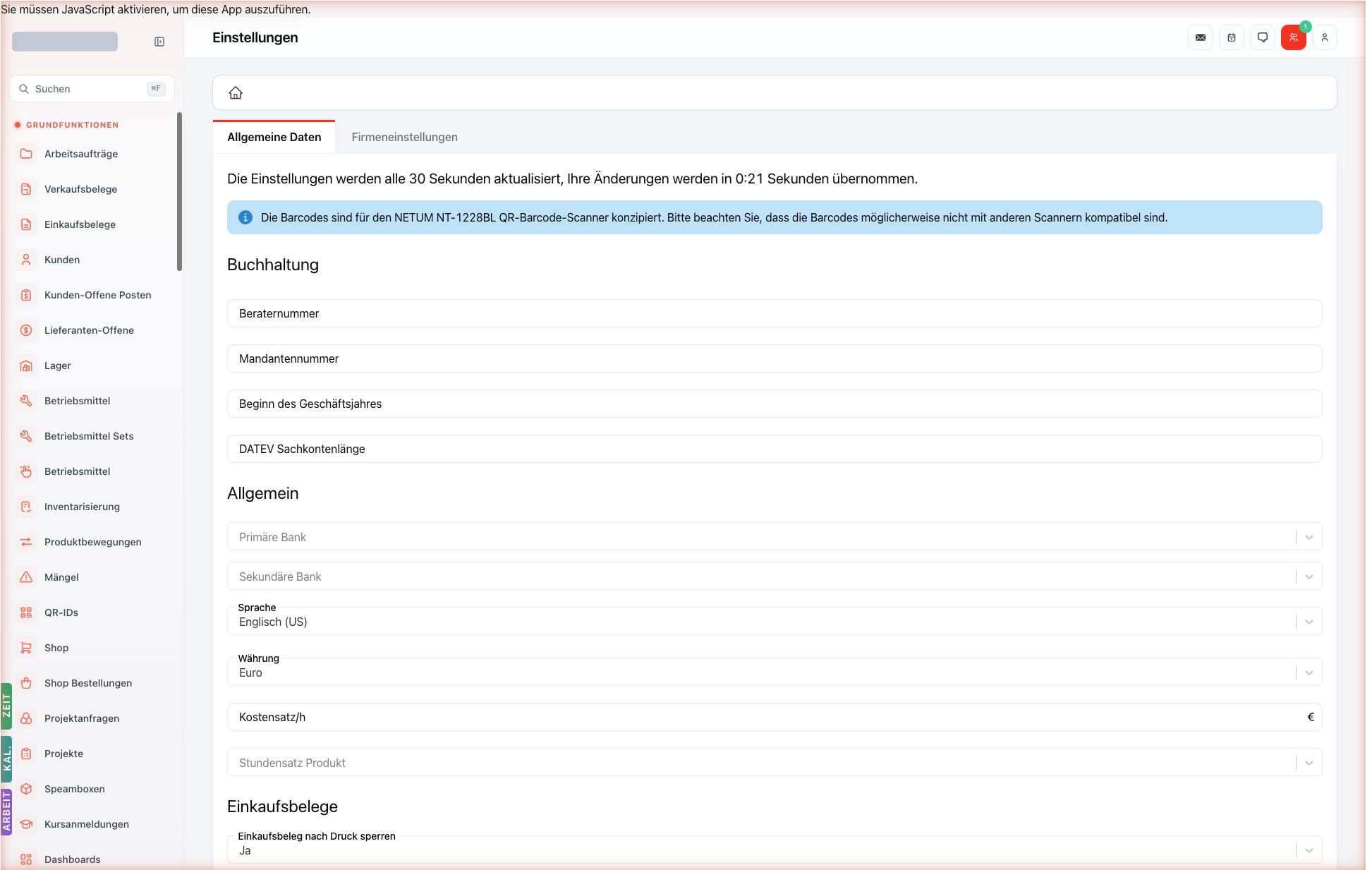Click the green ZEIT side tab
Screen dimensions: 1372x870
6,706
